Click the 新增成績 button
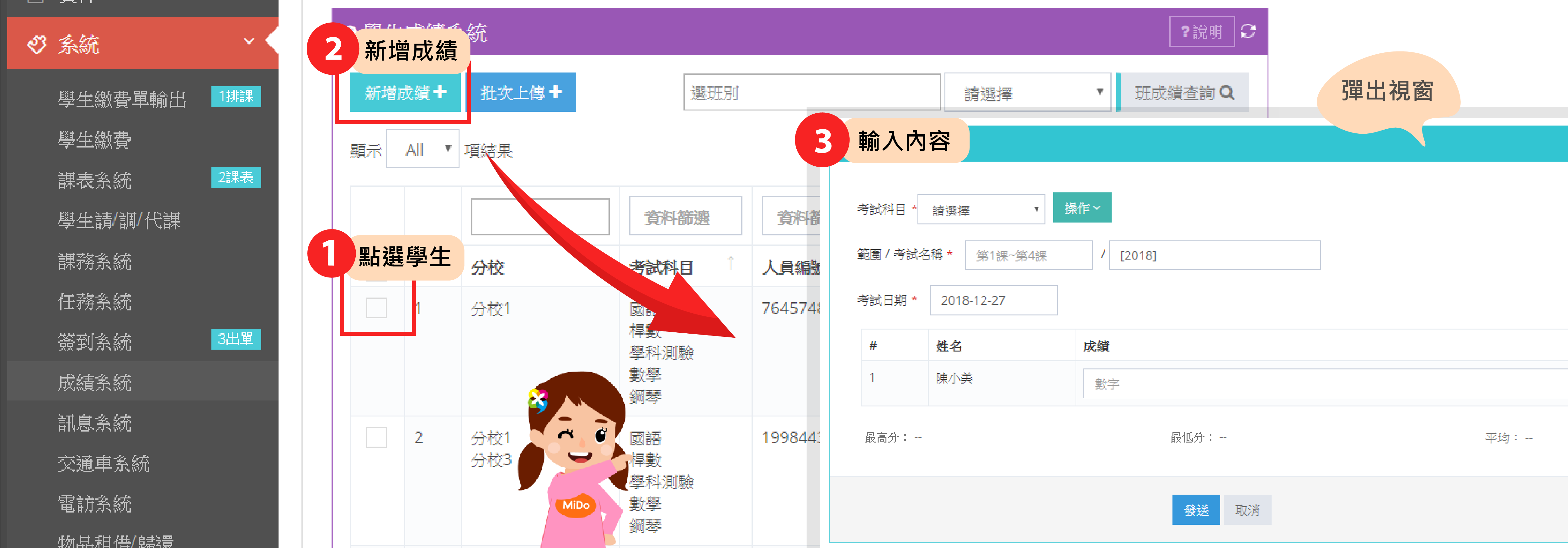This screenshot has height=548, width=1568. tap(405, 93)
